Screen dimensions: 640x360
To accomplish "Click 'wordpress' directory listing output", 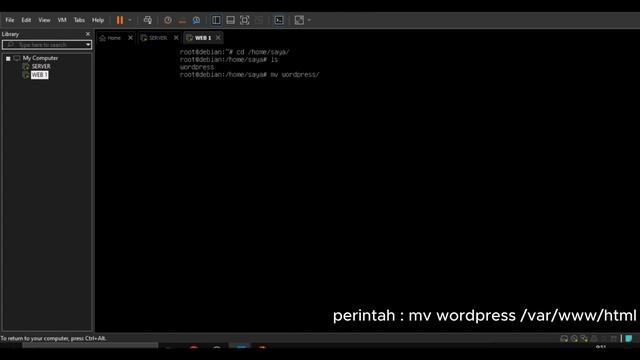I will [x=197, y=67].
